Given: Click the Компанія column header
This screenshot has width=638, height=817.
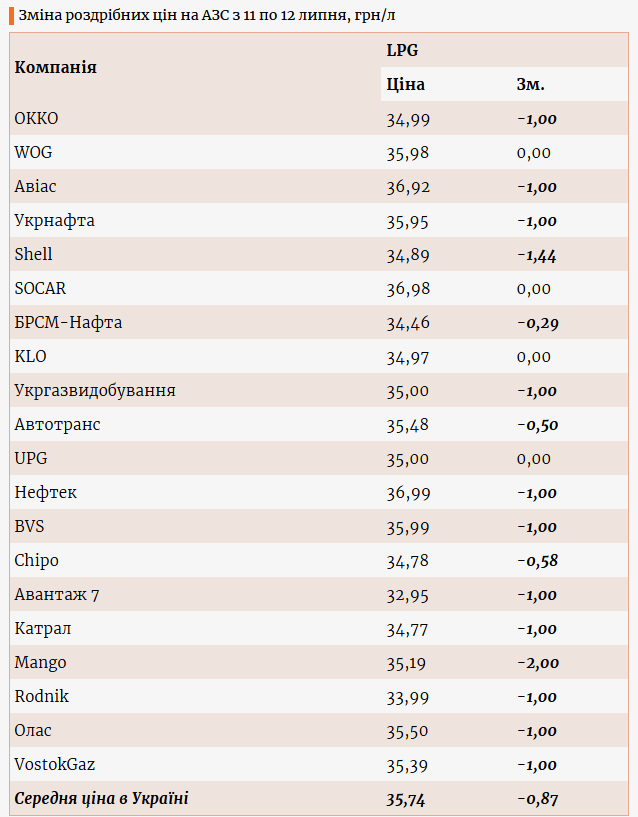Looking at the screenshot, I should click(55, 67).
